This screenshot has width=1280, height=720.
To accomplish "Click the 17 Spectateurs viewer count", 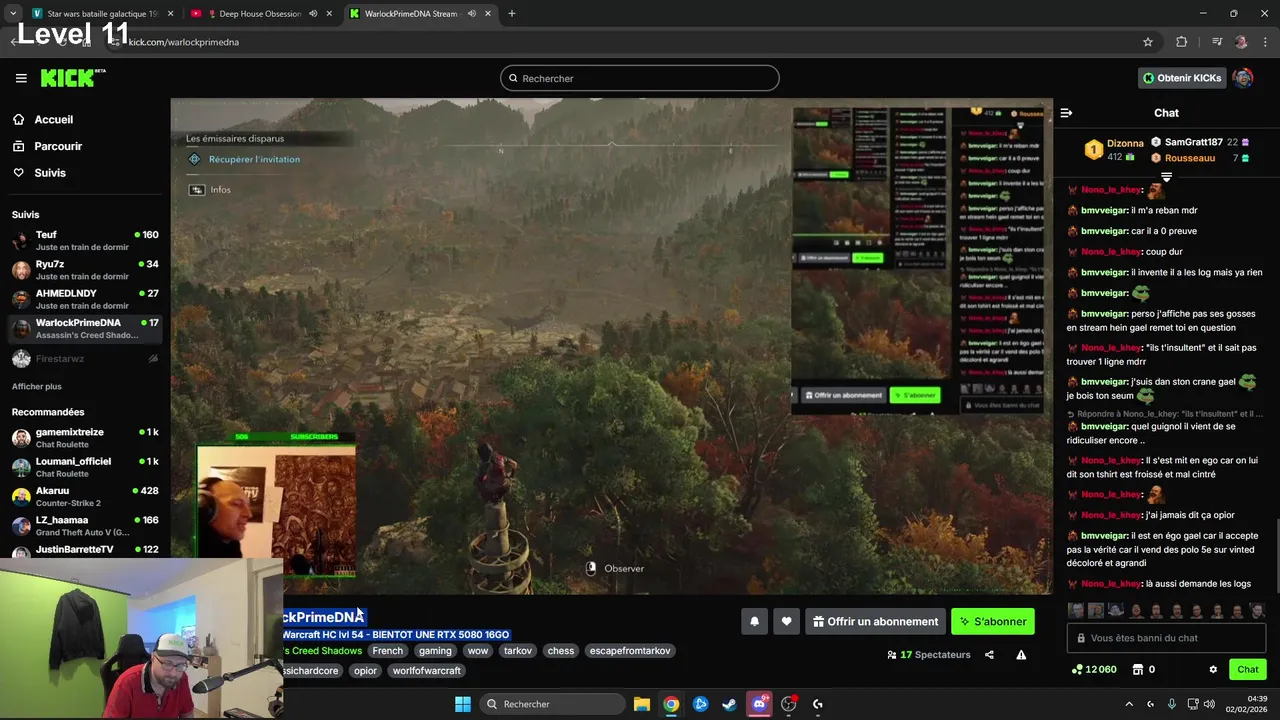I will coord(929,655).
